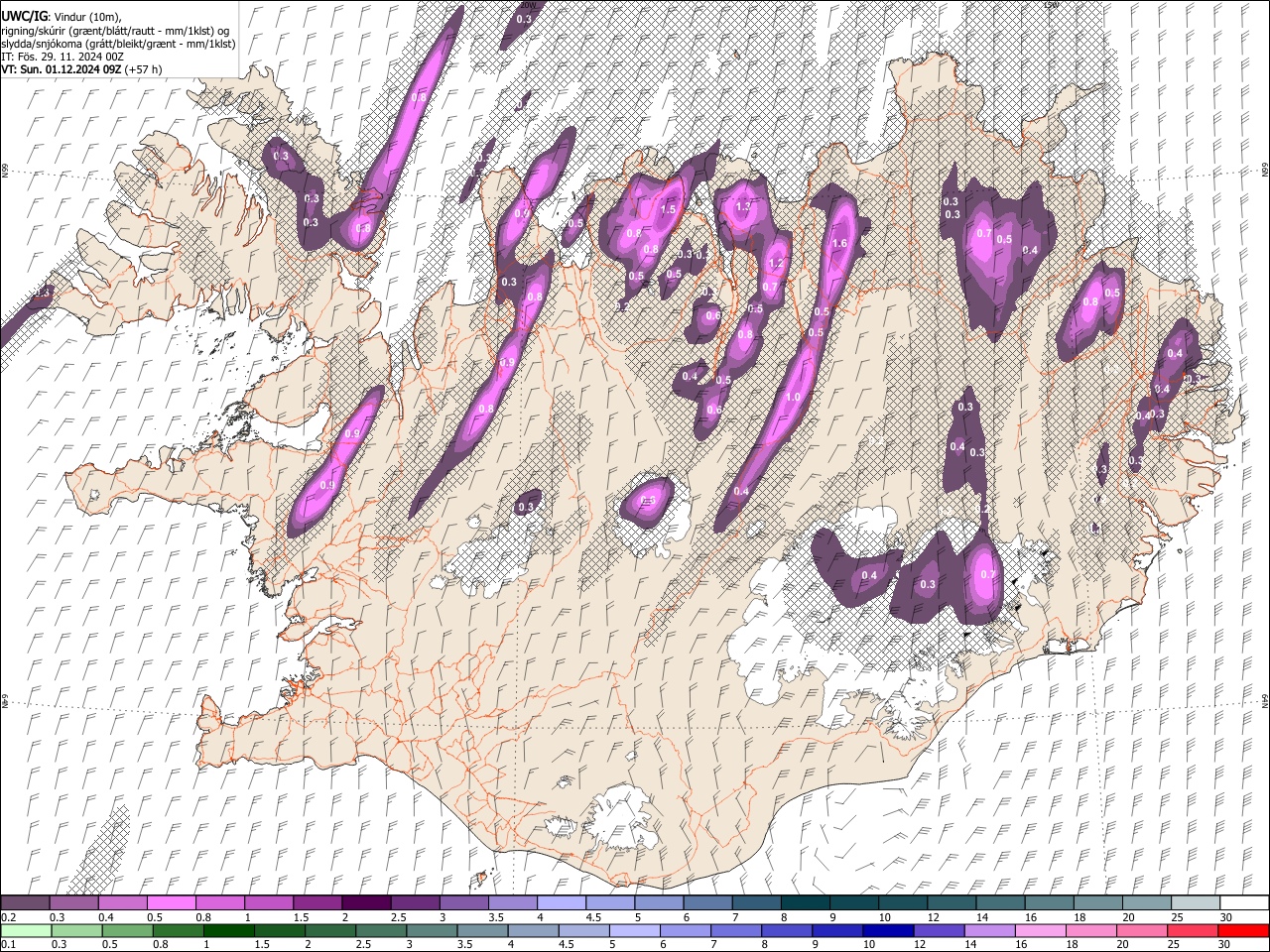Click the deep blue 10 swatch
The width and height of the screenshot is (1270, 952).
click(887, 930)
